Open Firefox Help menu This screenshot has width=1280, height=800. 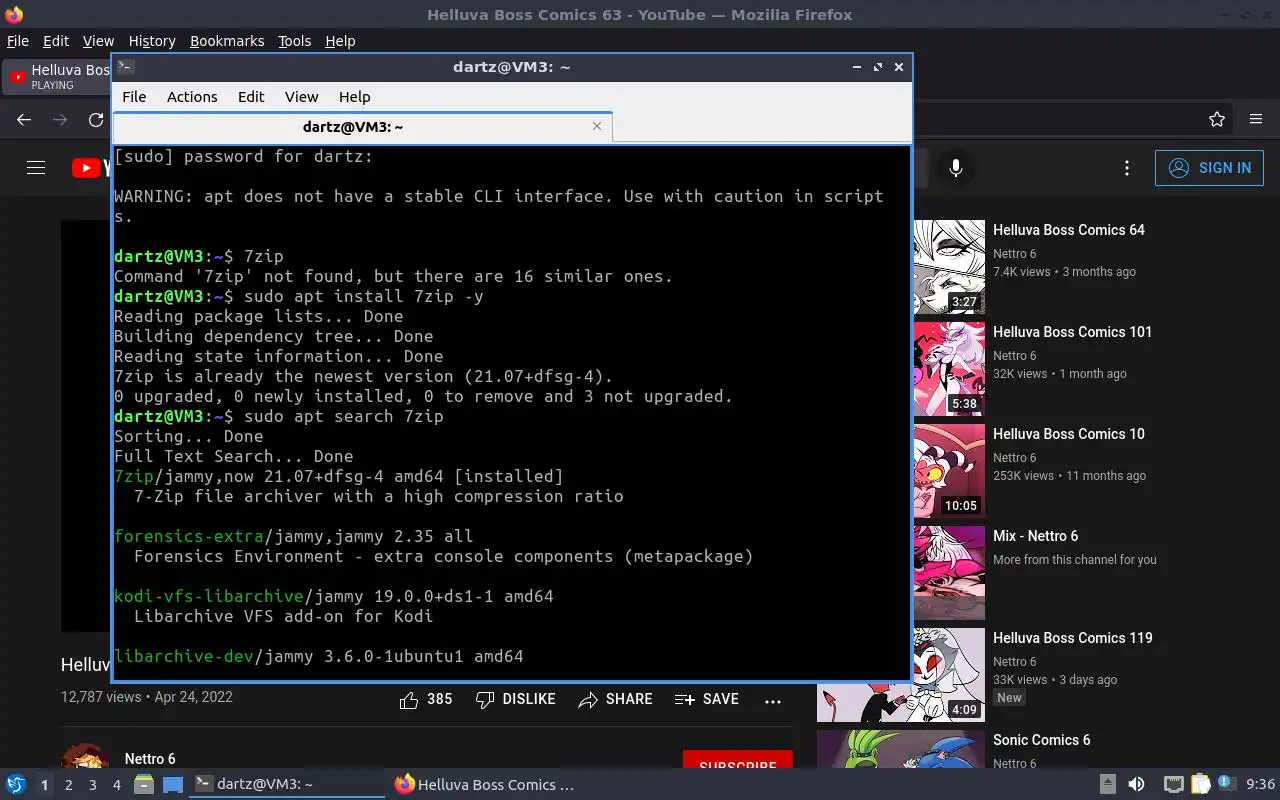pos(340,41)
